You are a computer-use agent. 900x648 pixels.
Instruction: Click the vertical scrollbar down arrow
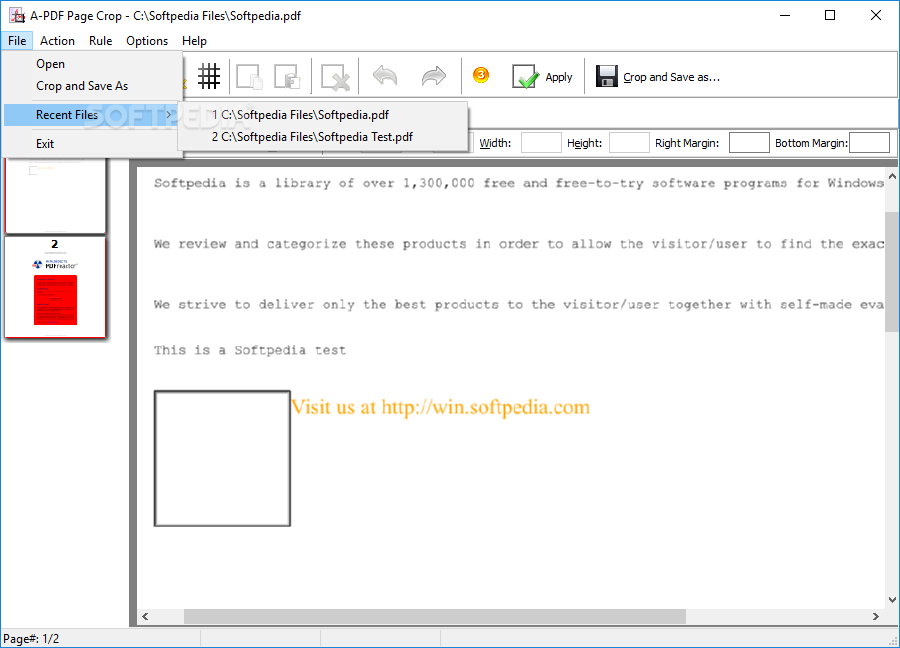coord(892,600)
